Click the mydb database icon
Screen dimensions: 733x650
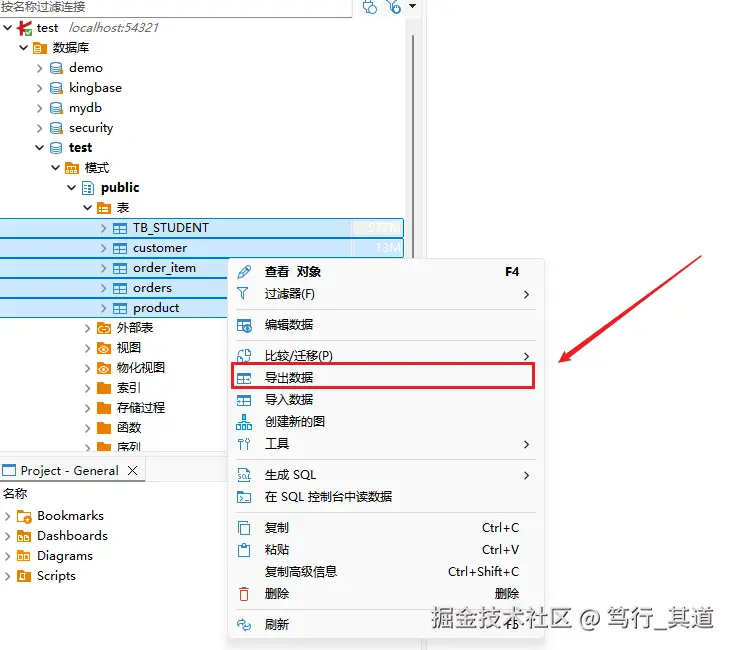click(x=56, y=108)
